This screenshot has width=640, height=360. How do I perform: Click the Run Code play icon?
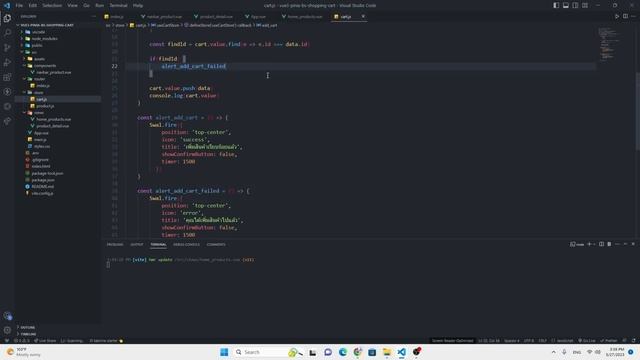[x=617, y=16]
